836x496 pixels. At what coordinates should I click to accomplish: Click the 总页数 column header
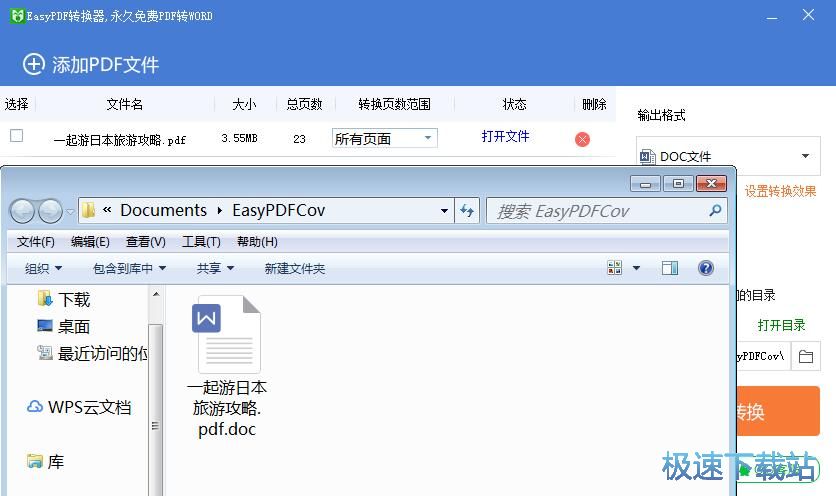click(304, 104)
